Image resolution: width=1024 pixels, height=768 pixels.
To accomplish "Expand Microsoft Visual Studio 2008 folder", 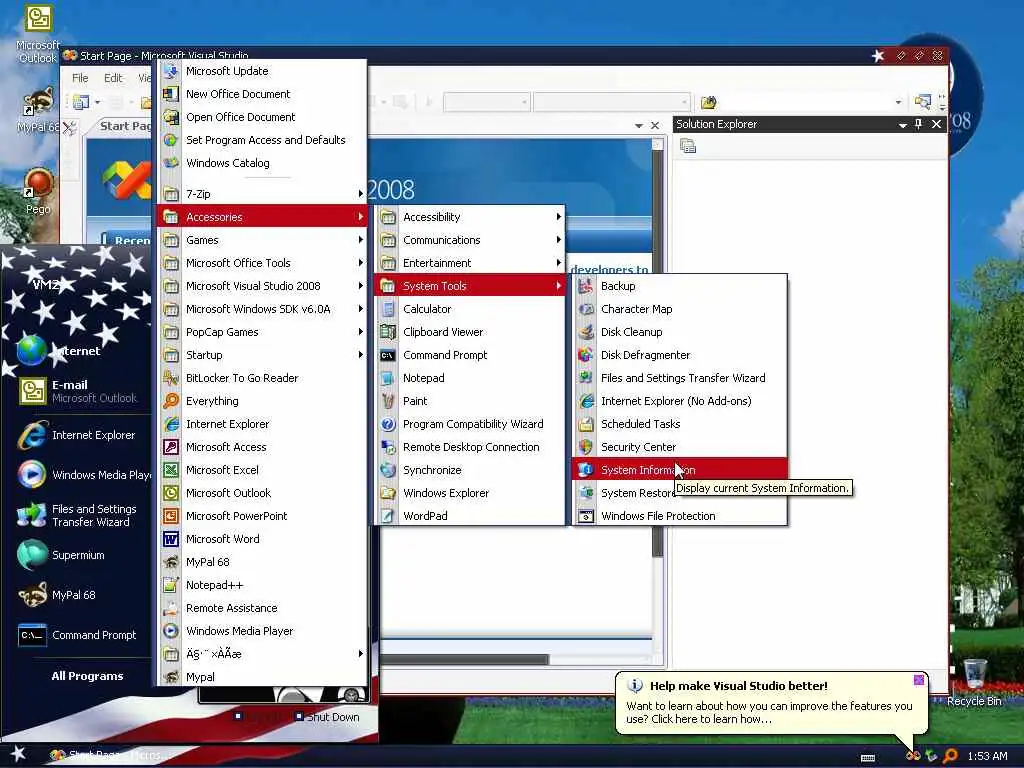I will point(261,286).
